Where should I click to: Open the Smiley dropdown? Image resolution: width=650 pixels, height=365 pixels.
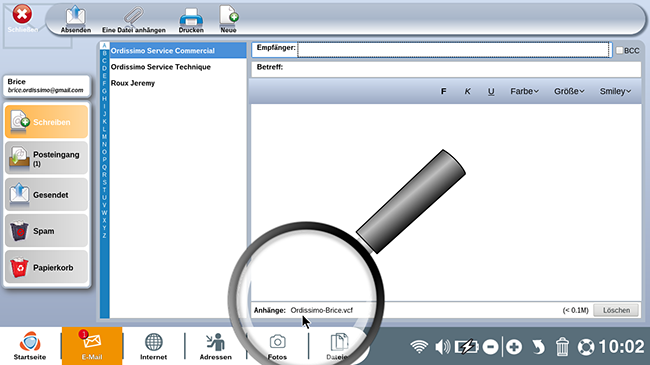click(x=615, y=91)
